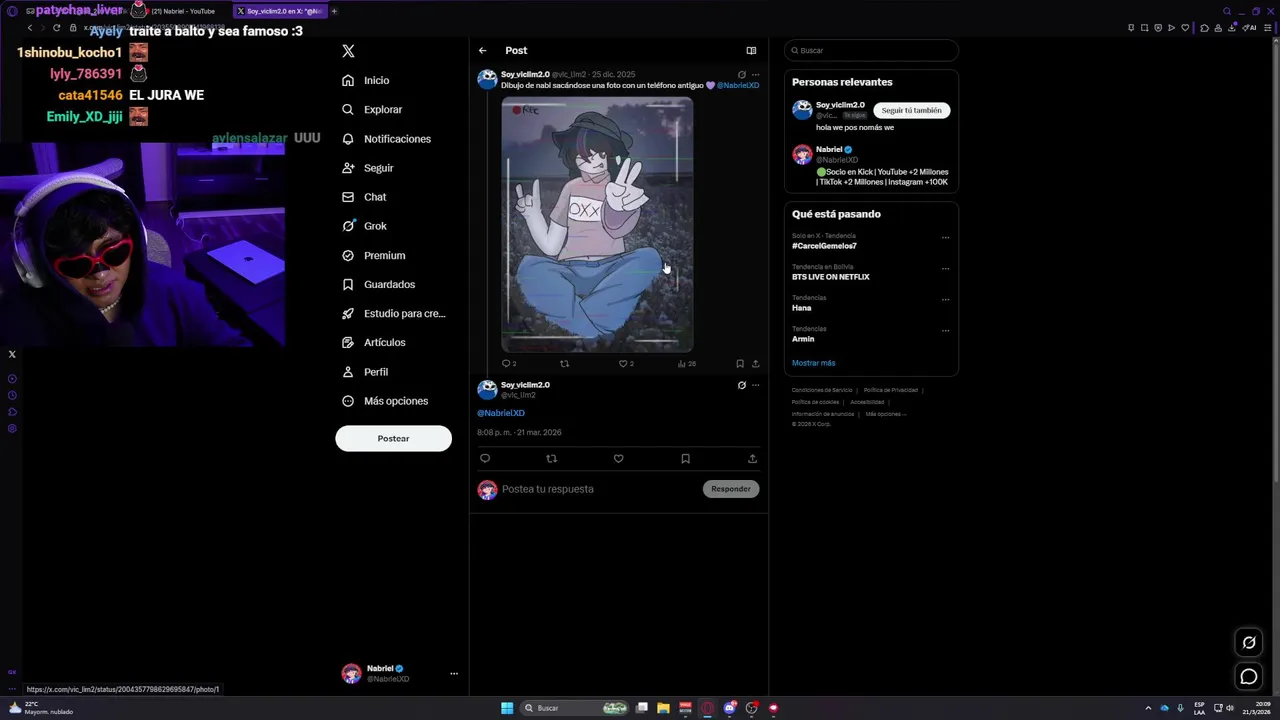Open the three-dot menu on the second post
This screenshot has width=1280, height=720.
(755, 385)
